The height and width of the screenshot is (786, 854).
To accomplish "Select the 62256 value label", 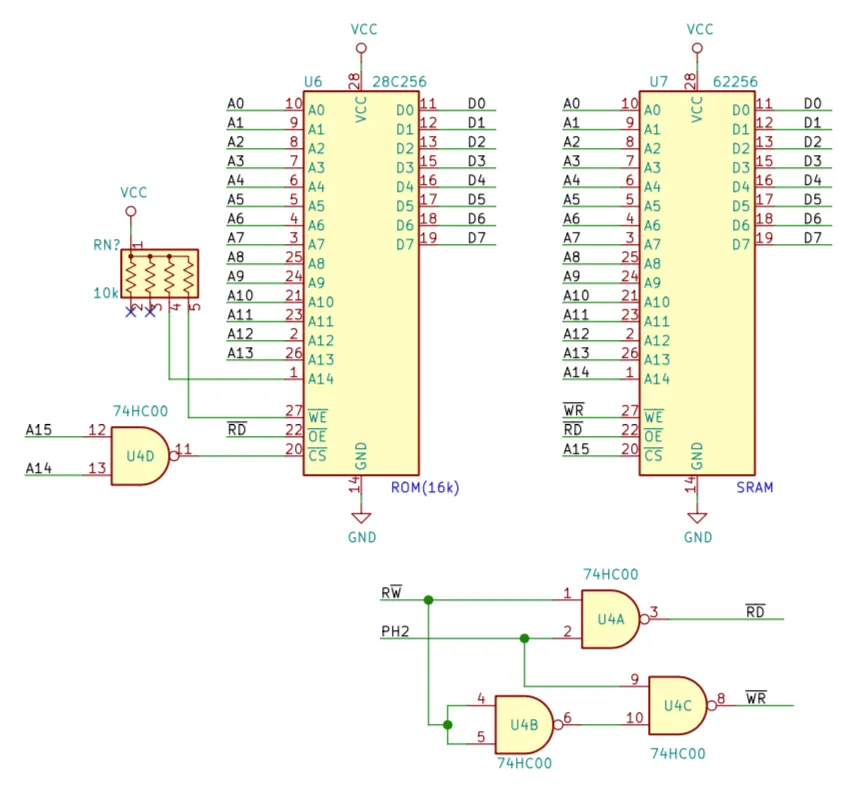I will coord(735,82).
